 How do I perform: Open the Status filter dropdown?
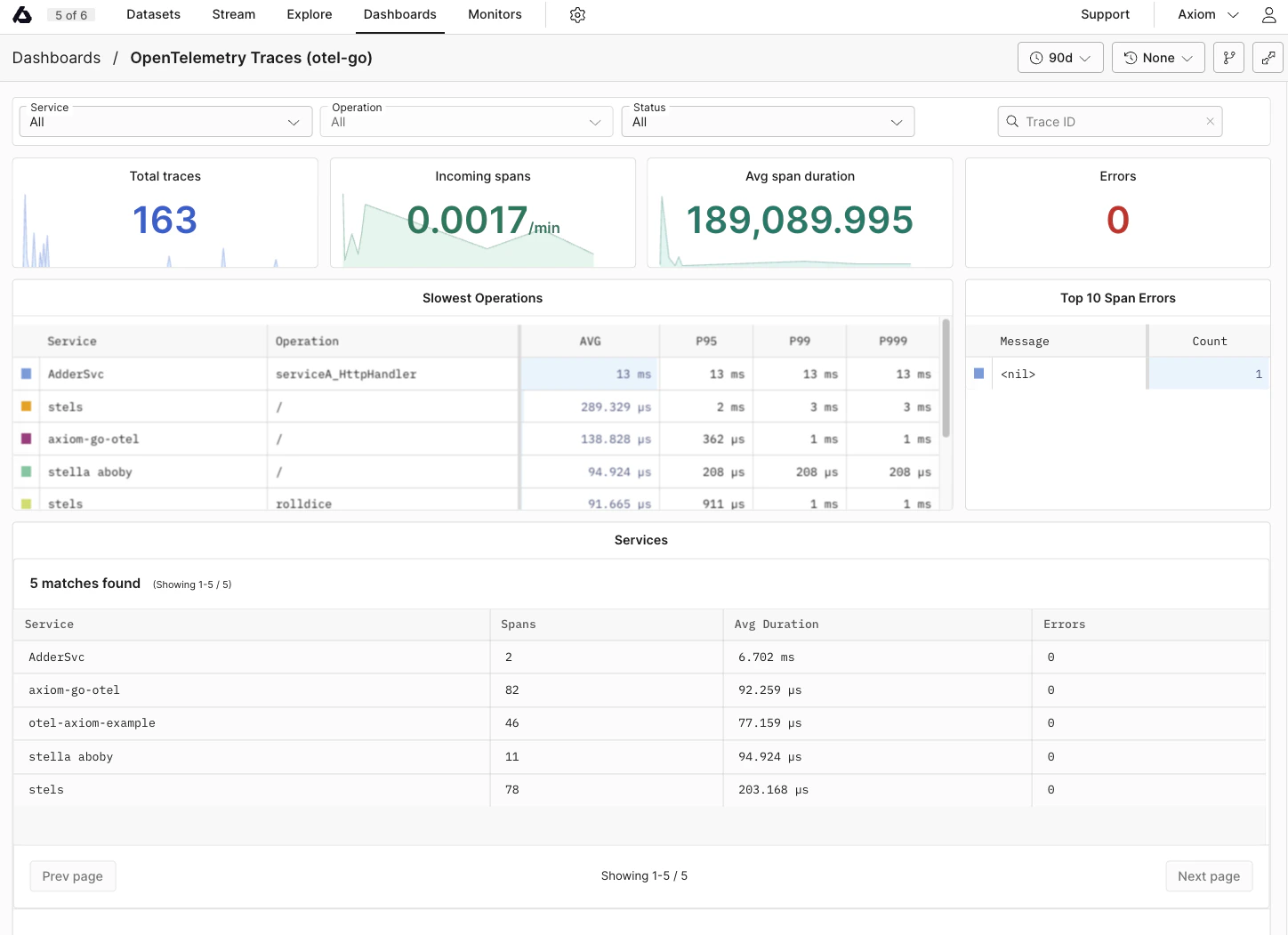click(x=768, y=122)
